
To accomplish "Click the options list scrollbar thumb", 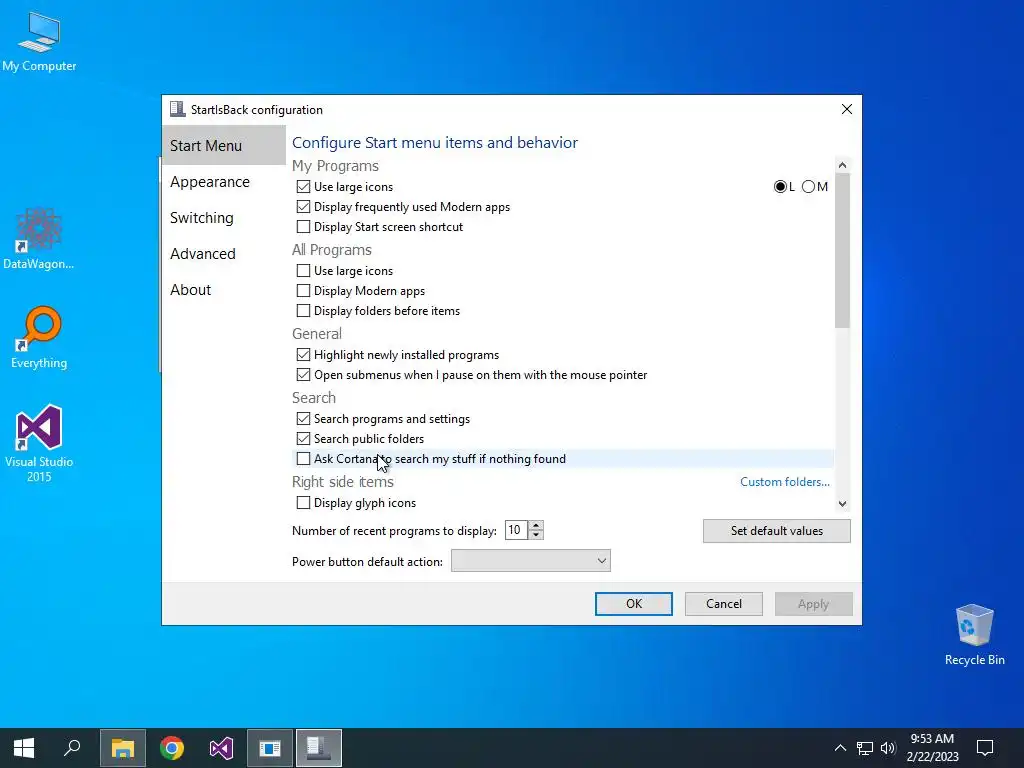I will [x=842, y=251].
